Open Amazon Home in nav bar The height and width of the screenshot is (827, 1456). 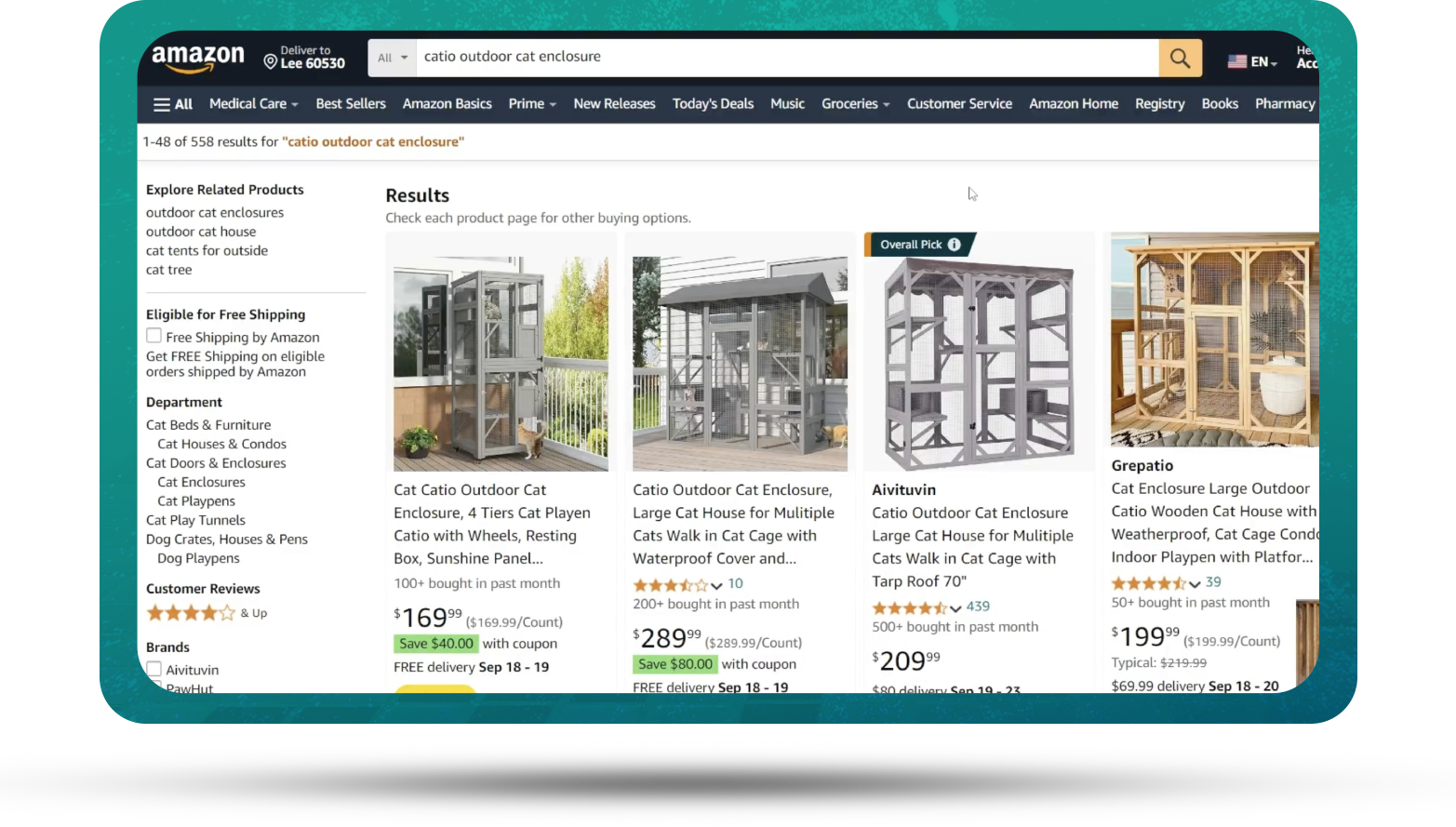1074,103
